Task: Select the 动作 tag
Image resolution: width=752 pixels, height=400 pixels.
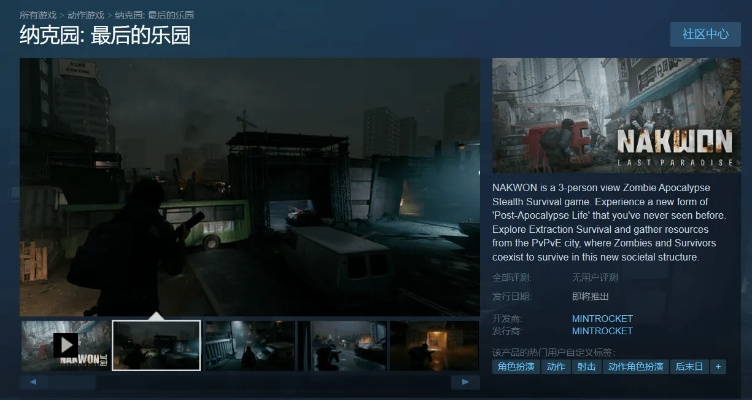Action: [555, 367]
